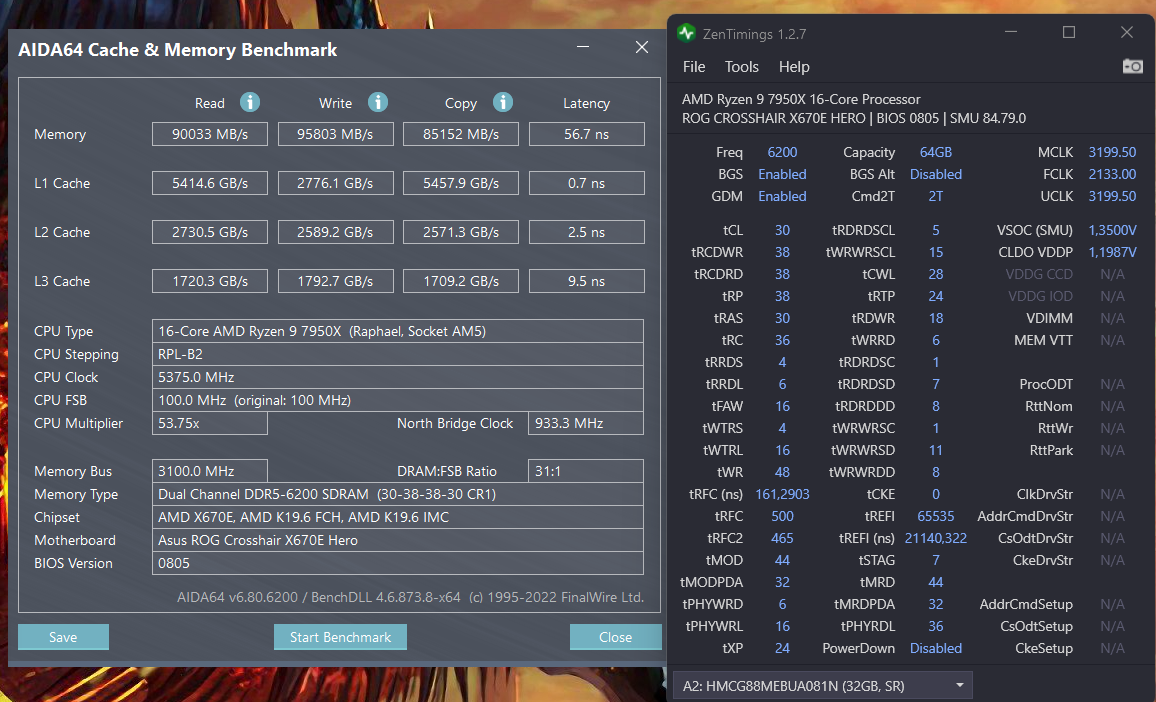Click the Memory Write value 95803 MB/s
This screenshot has width=1156, height=702.
[x=335, y=134]
